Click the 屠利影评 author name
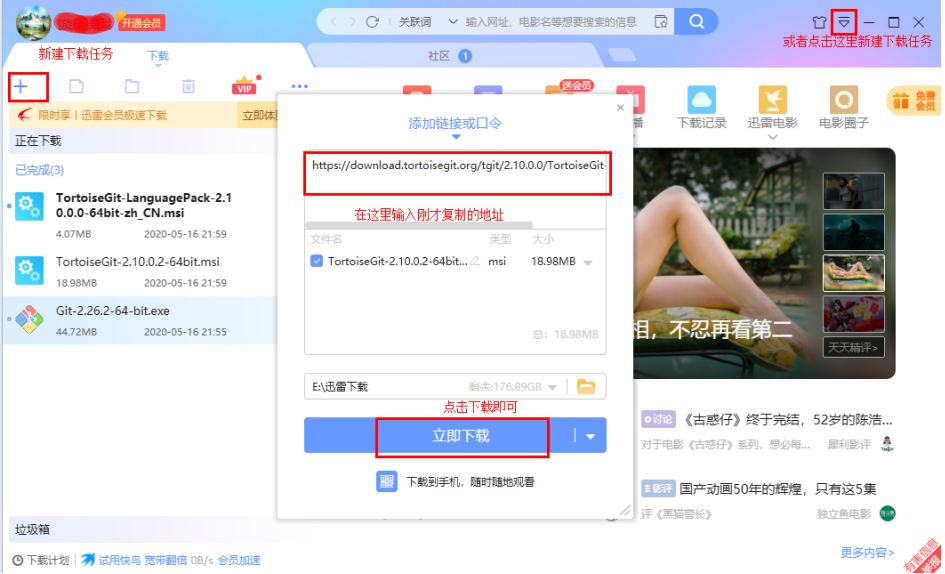 pyautogui.click(x=849, y=444)
